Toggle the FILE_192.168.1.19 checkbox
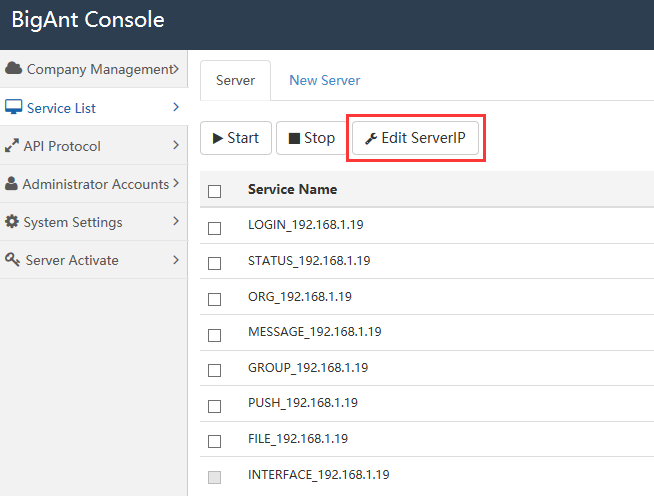Viewport: 654px width, 496px height. [x=214, y=441]
